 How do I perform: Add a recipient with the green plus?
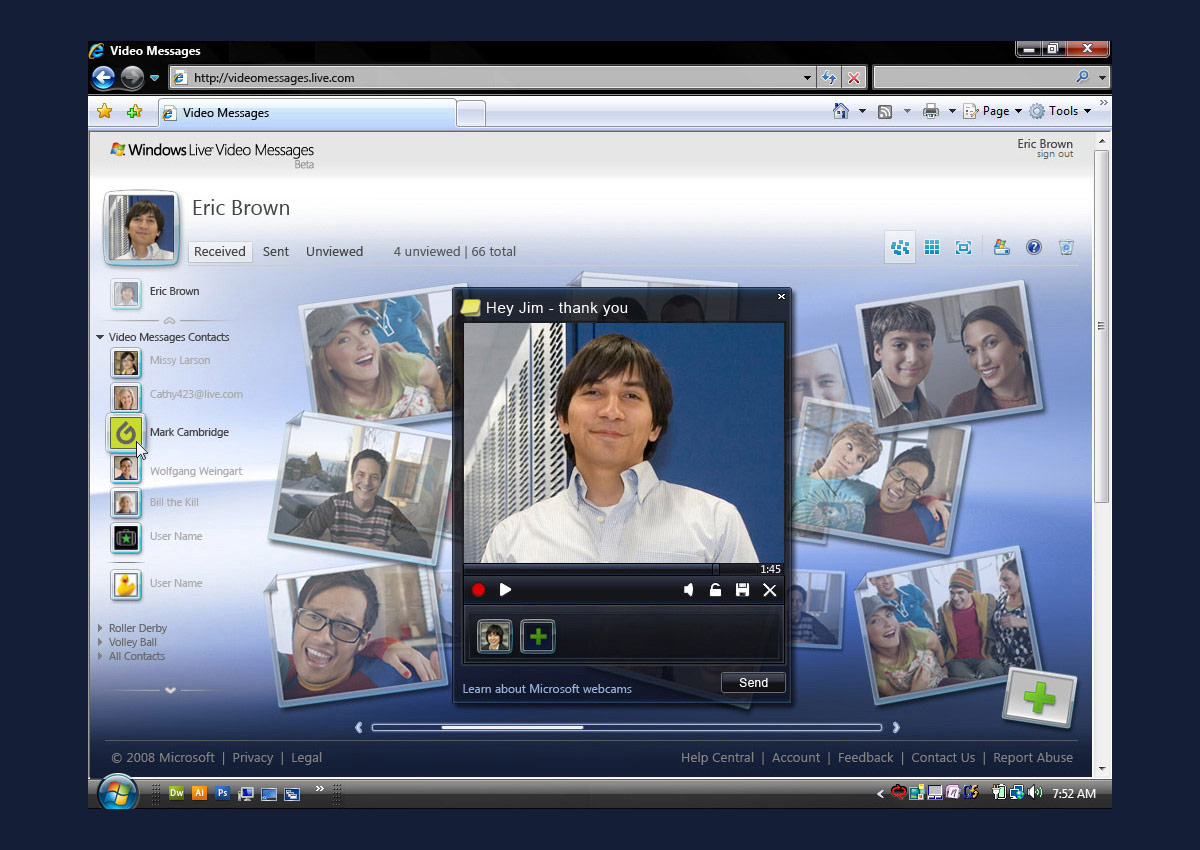tap(538, 636)
